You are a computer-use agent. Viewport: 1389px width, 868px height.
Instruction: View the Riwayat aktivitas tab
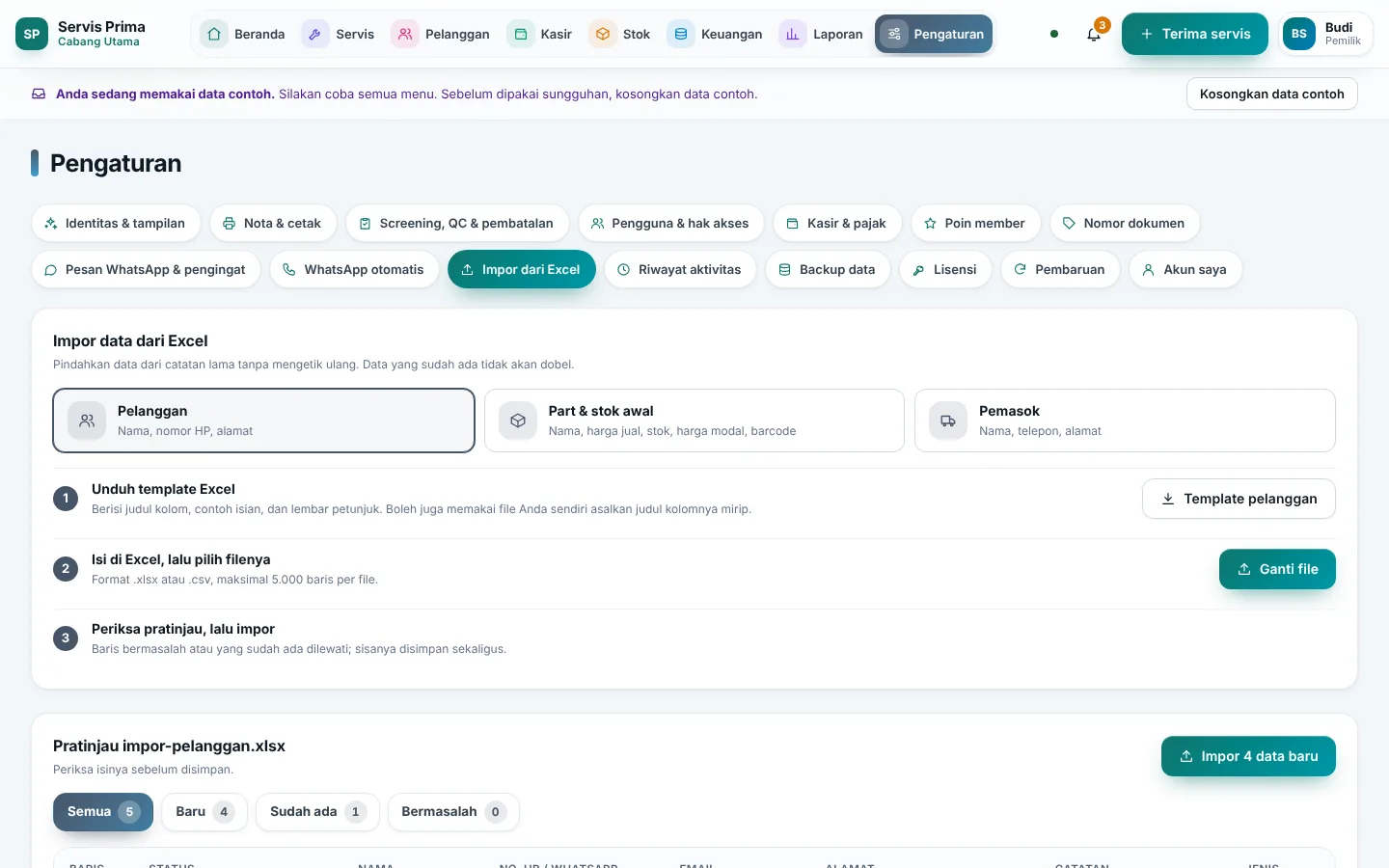681,269
